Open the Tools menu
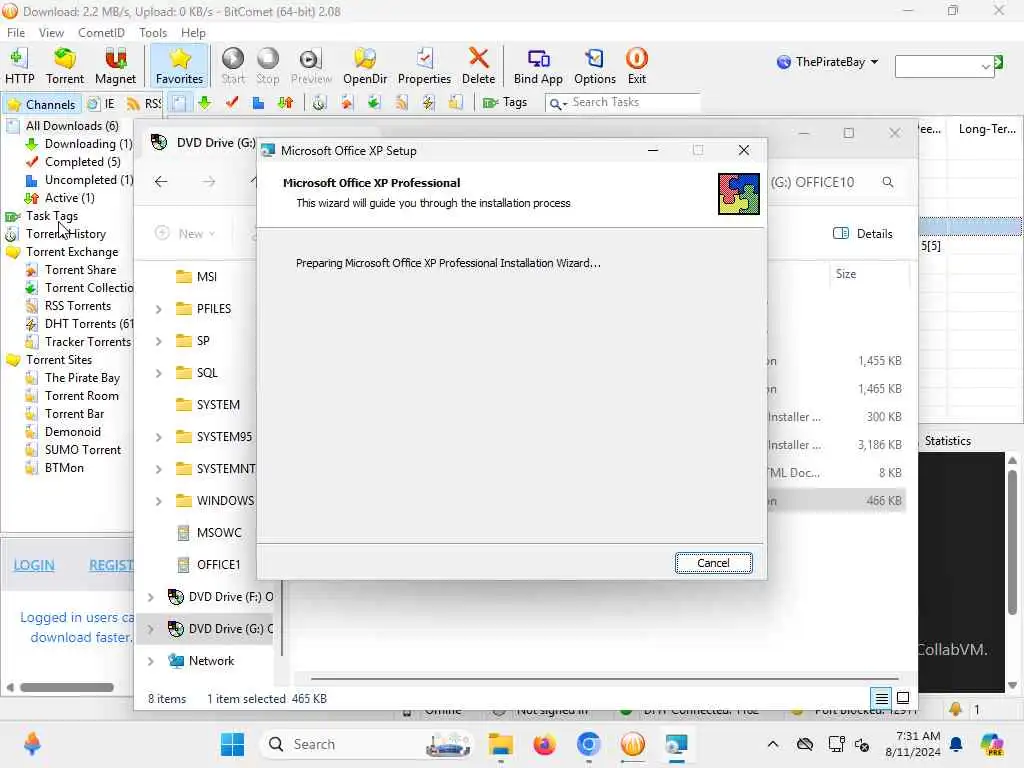Screen dimensions: 1024x768 153,33
